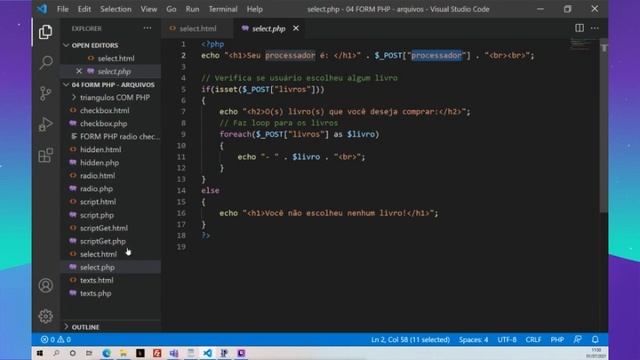
Task: Open the Accounts menu icon
Action: 46,285
